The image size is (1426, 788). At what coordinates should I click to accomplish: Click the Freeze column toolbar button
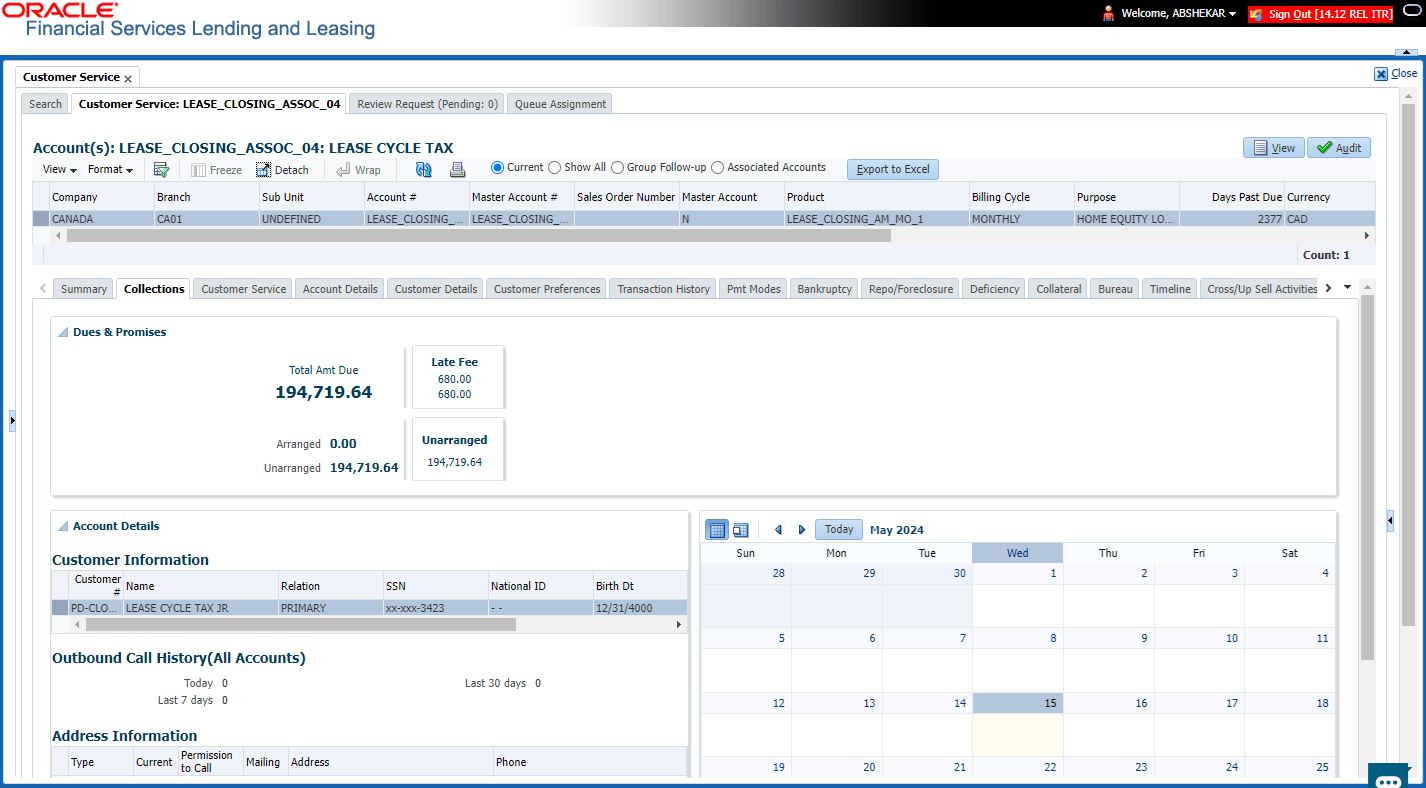click(216, 170)
